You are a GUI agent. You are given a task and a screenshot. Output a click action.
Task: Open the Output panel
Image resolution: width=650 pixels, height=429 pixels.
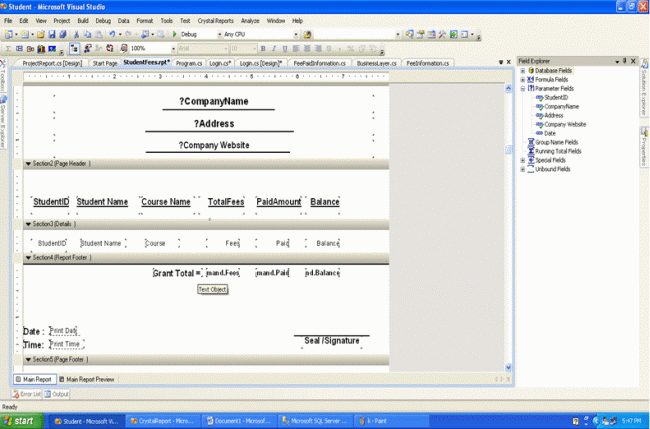[56, 394]
